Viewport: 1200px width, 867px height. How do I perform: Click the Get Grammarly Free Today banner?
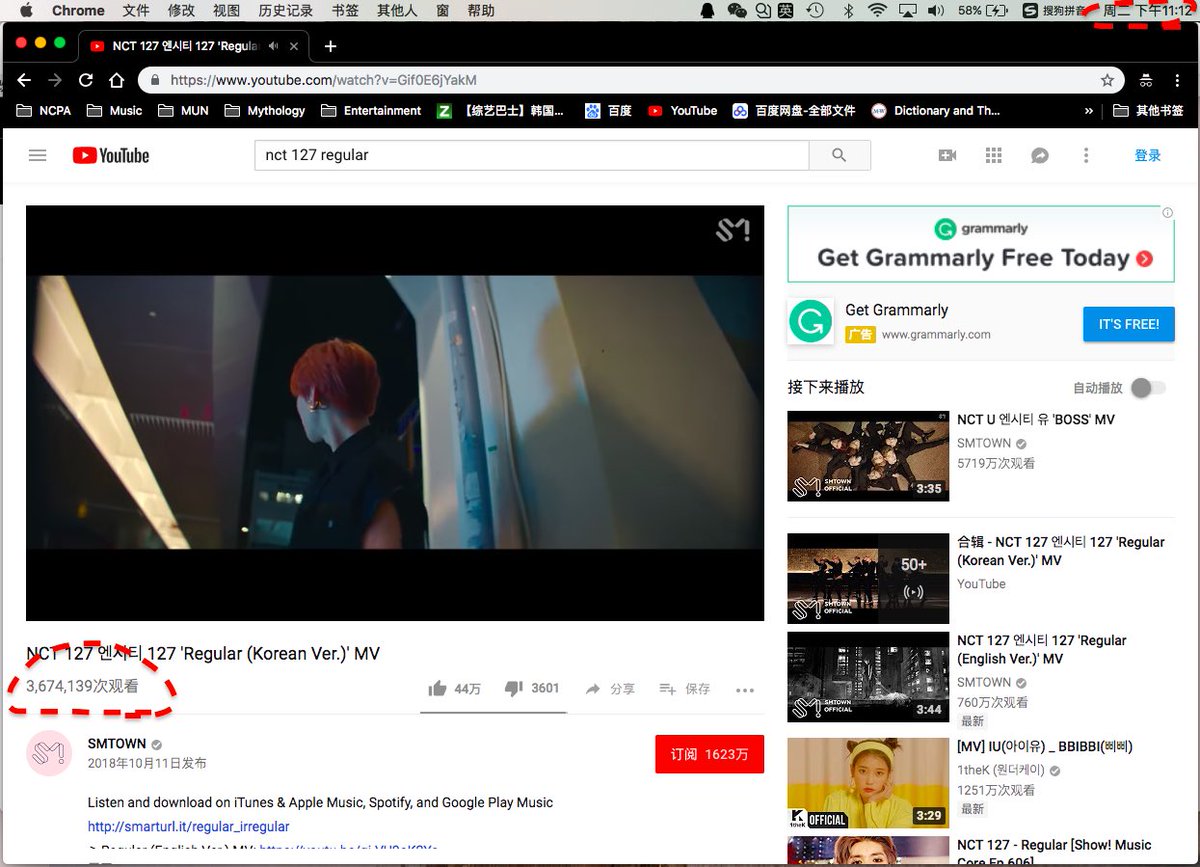click(x=981, y=244)
